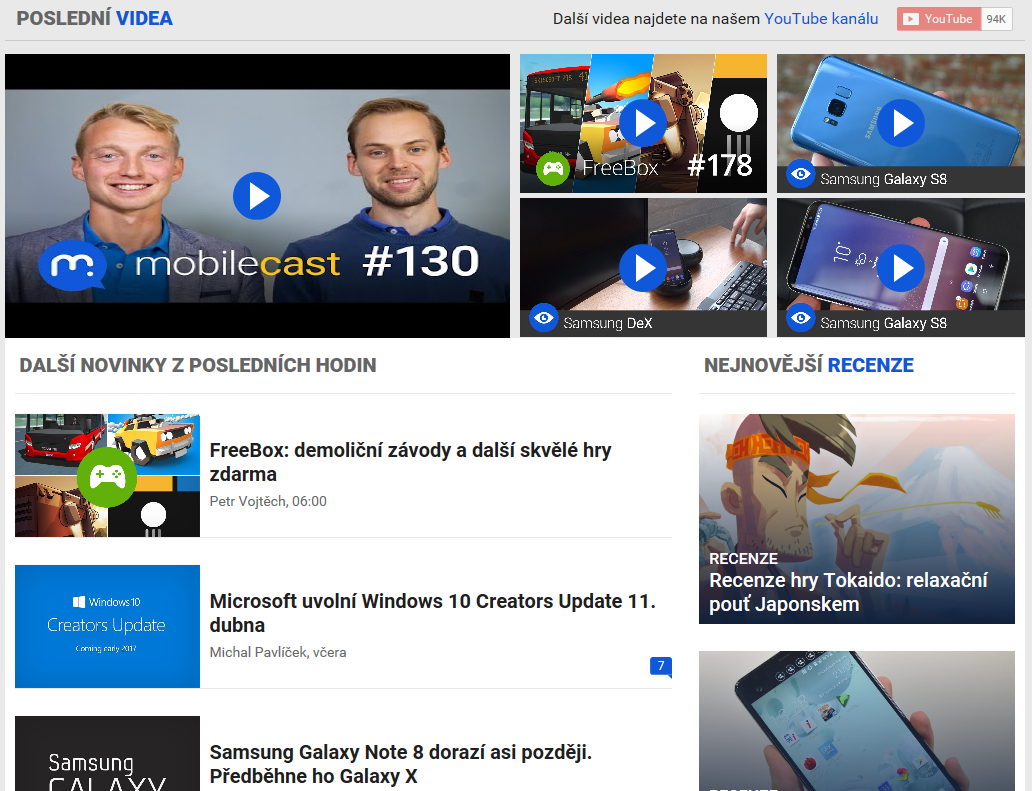Viewport: 1032px width, 791px height.
Task: Open the Tokaido game review card
Action: [x=856, y=519]
